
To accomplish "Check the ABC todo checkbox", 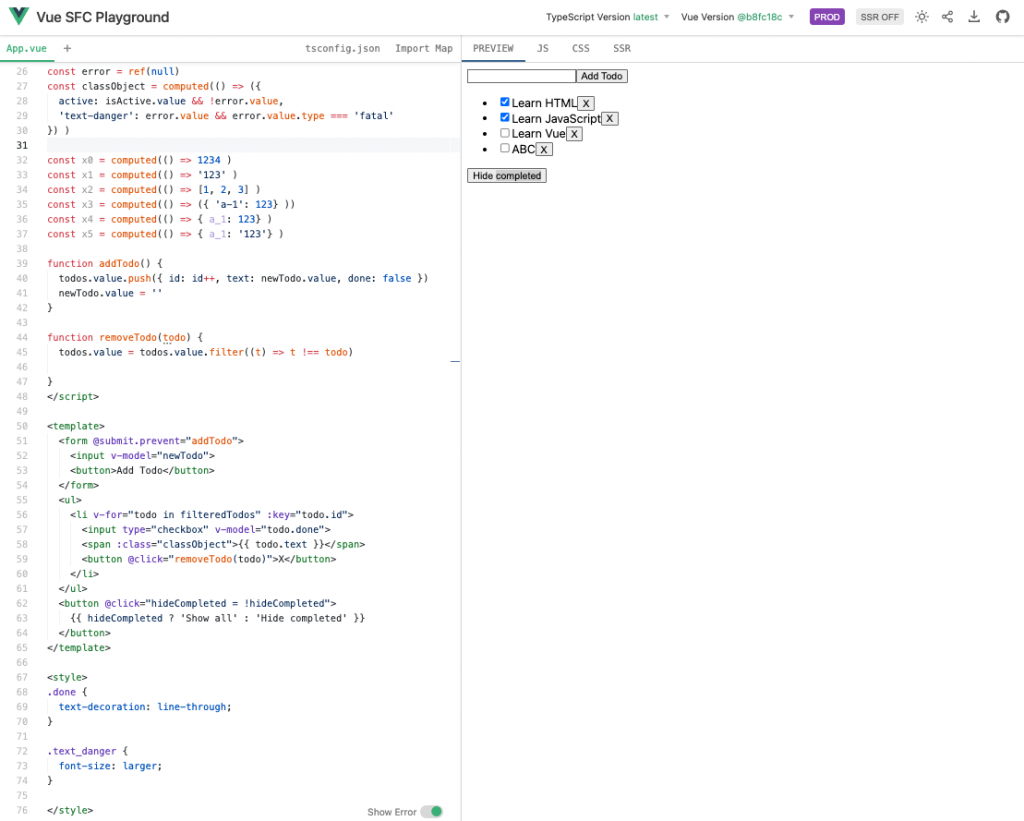I will [505, 148].
